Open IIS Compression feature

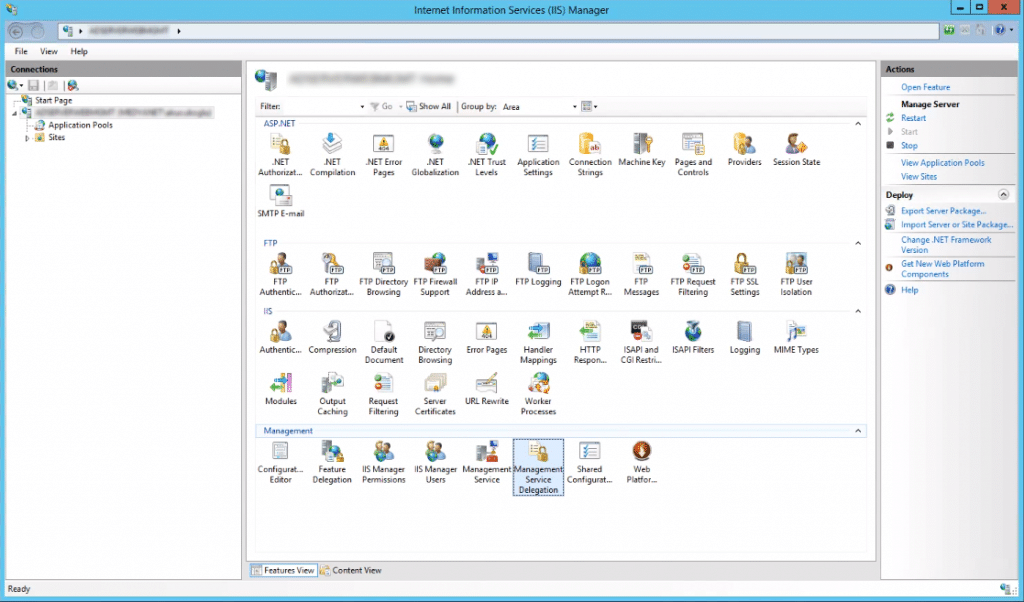pos(332,337)
